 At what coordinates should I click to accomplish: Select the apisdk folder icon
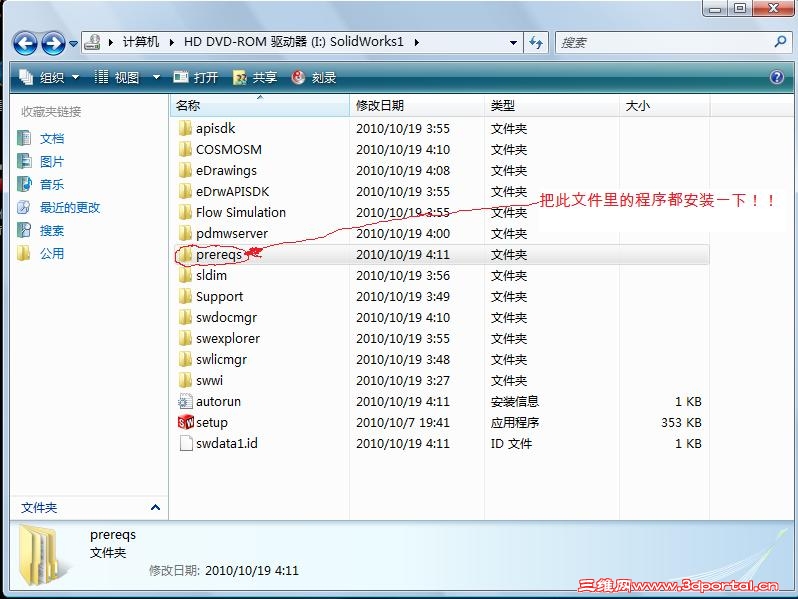click(x=185, y=128)
